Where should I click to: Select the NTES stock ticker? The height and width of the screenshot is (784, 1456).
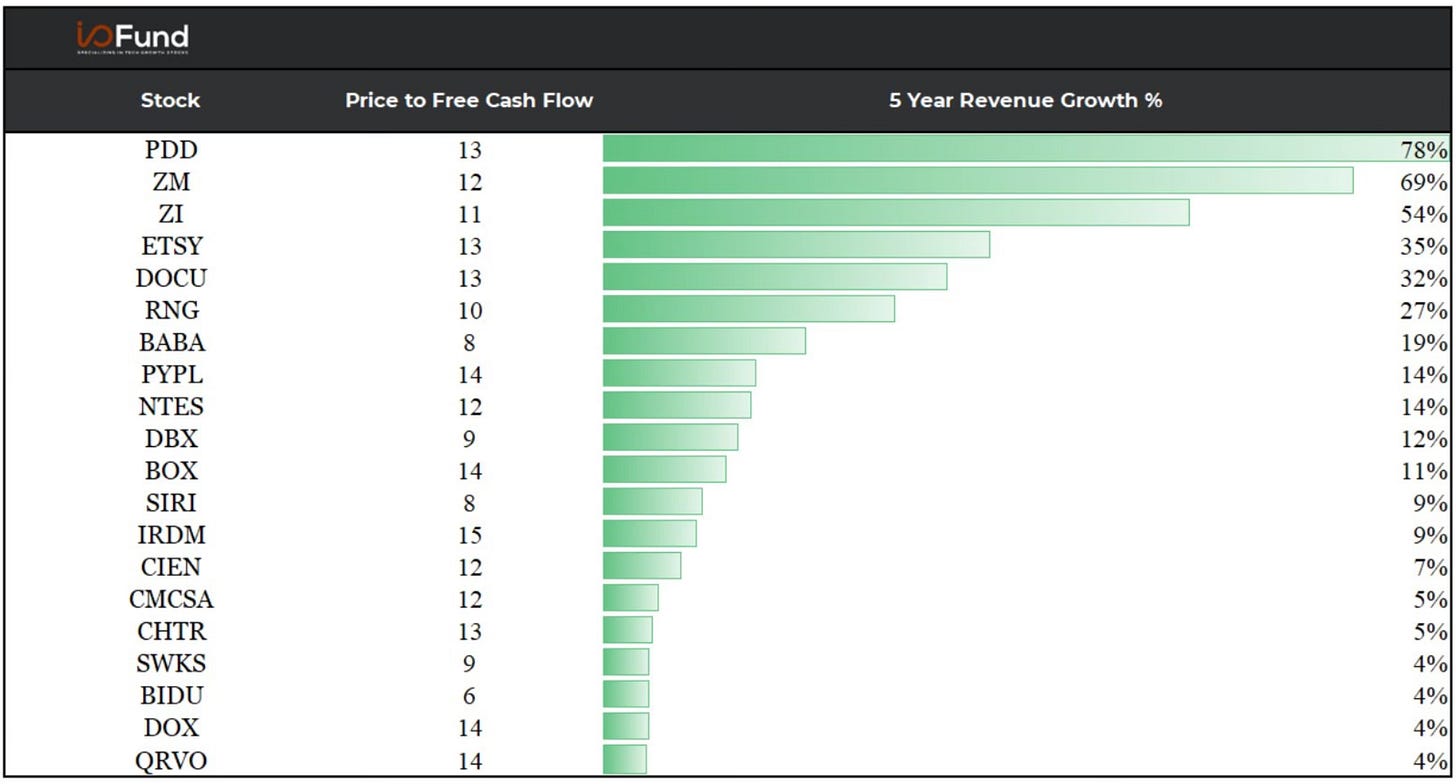point(171,406)
